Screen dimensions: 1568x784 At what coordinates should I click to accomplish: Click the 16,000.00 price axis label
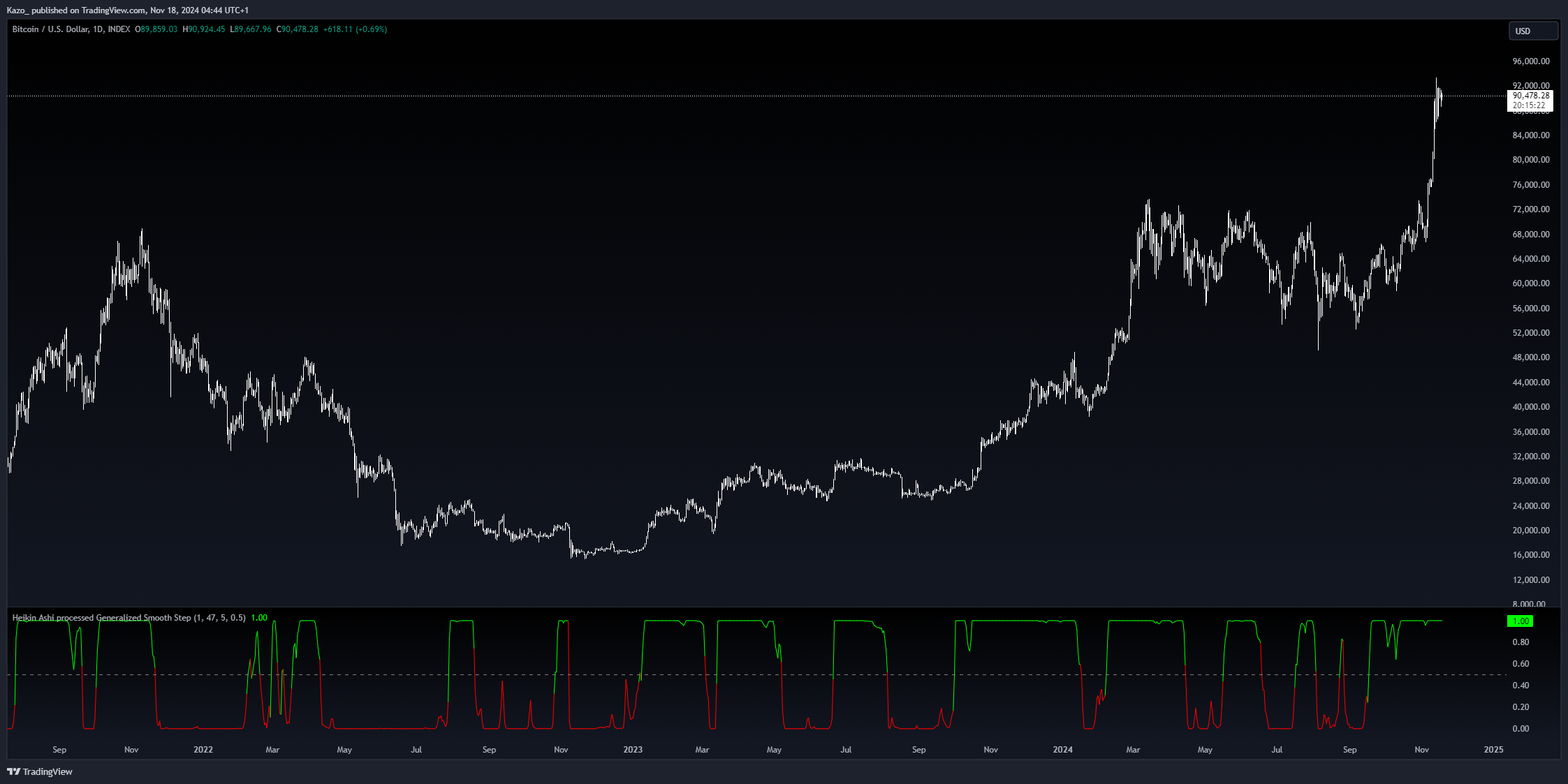pos(1531,555)
